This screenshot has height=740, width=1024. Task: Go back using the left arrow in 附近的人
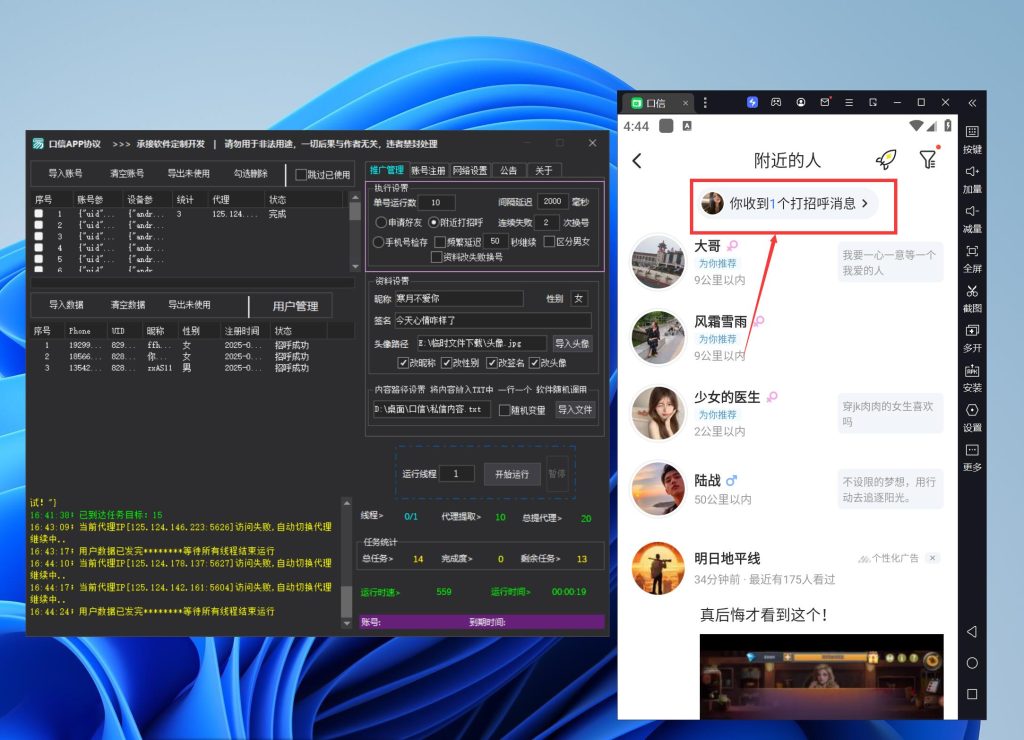(x=637, y=161)
